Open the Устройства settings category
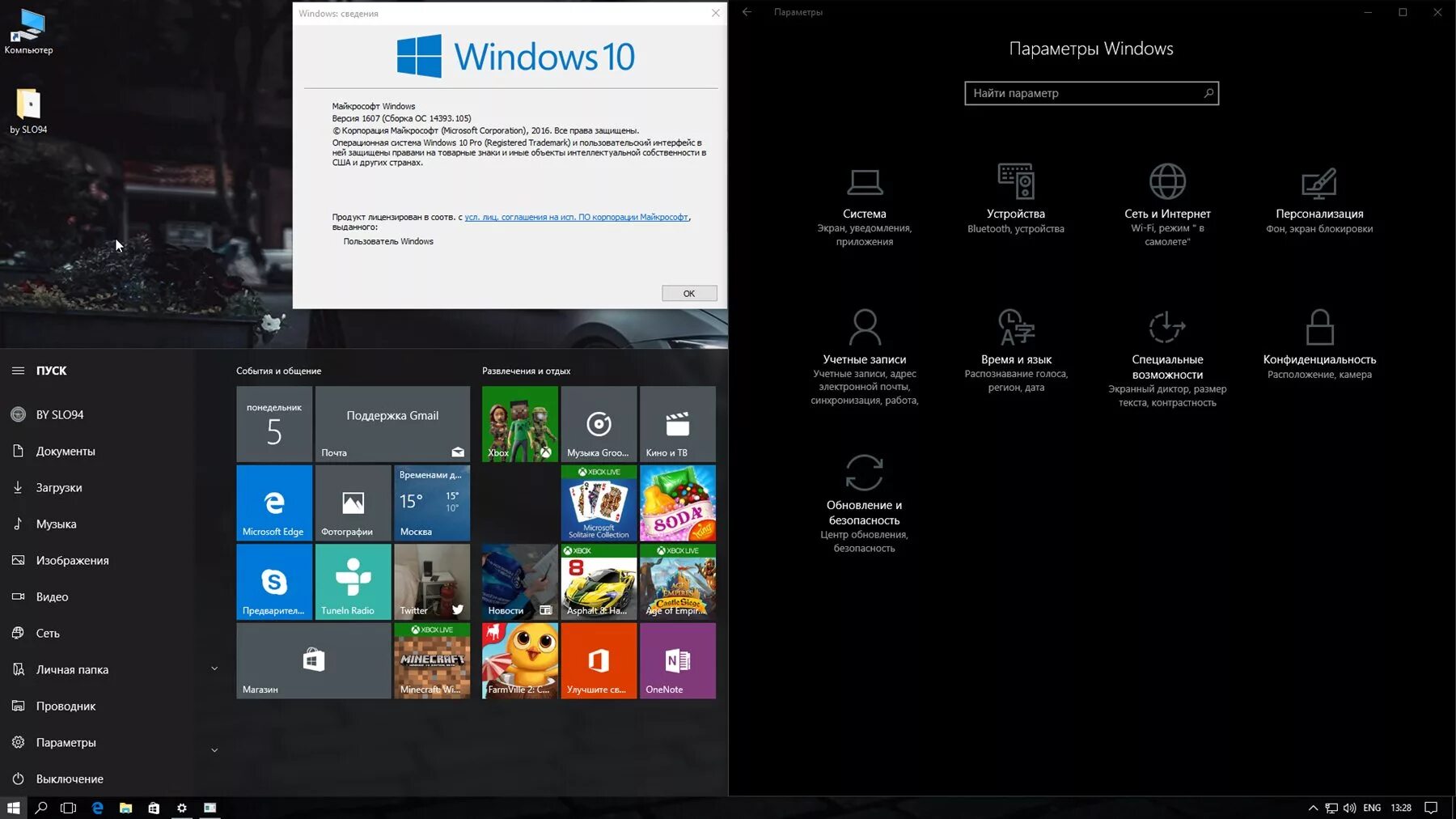The image size is (1456, 819). pos(1016,200)
